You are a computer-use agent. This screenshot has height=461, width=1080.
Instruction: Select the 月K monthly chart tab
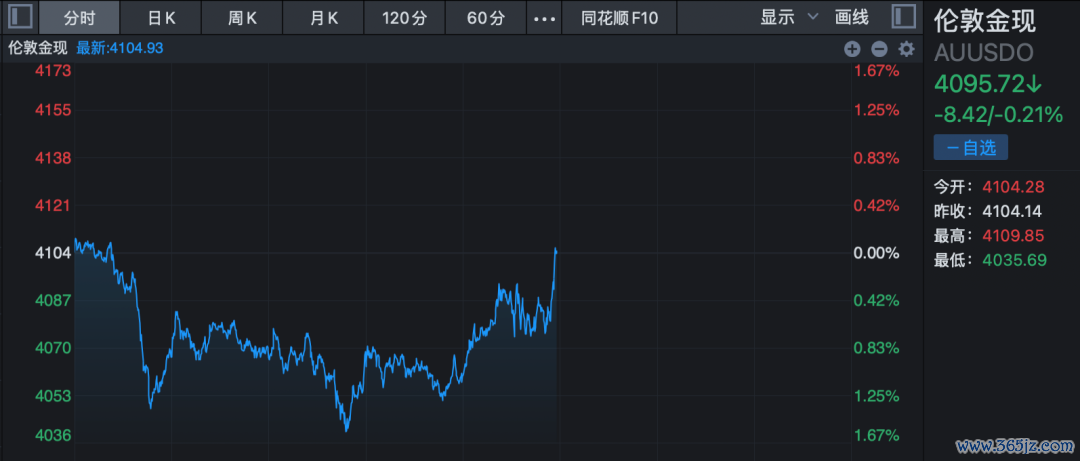pyautogui.click(x=322, y=18)
